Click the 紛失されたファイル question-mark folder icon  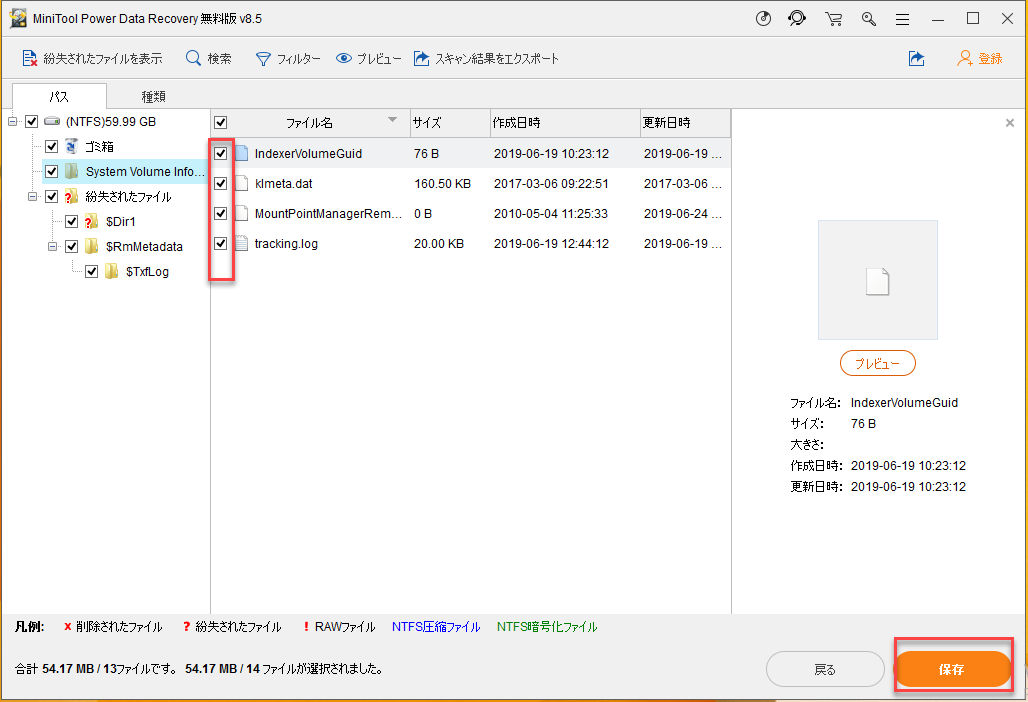pos(71,196)
